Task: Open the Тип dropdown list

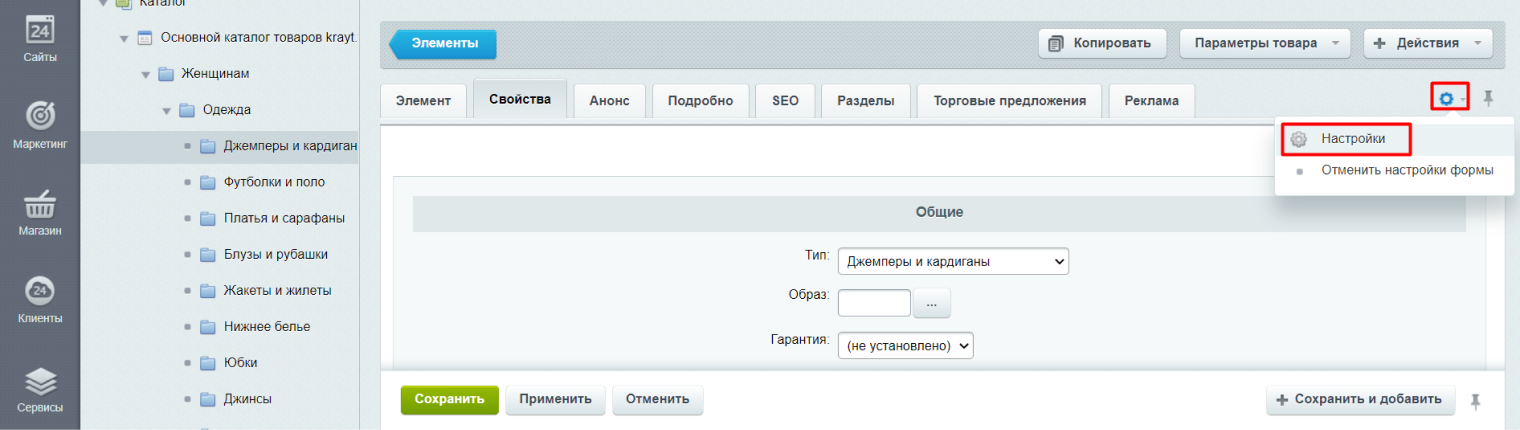Action: coord(952,262)
